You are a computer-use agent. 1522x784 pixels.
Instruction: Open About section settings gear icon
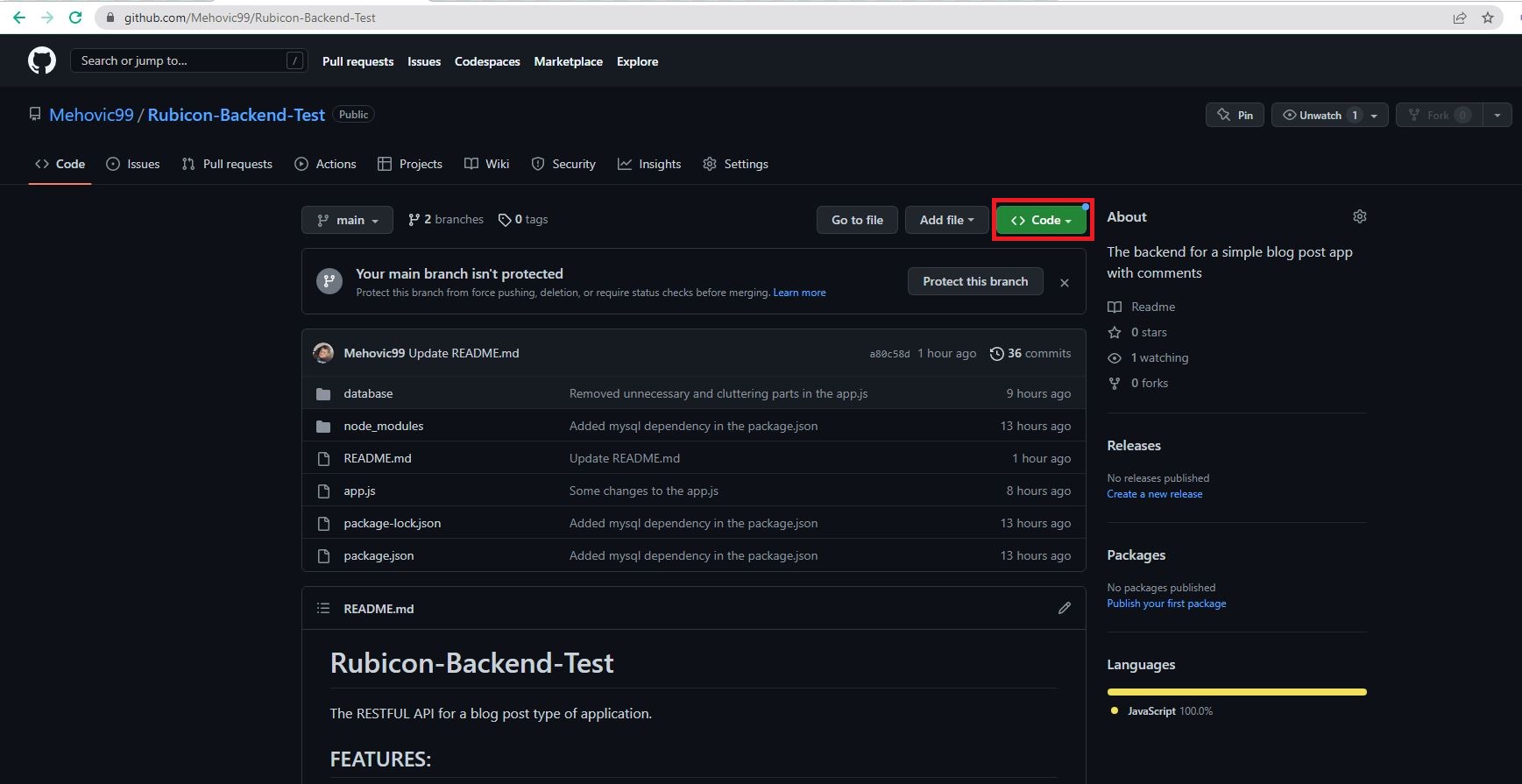[x=1360, y=216]
